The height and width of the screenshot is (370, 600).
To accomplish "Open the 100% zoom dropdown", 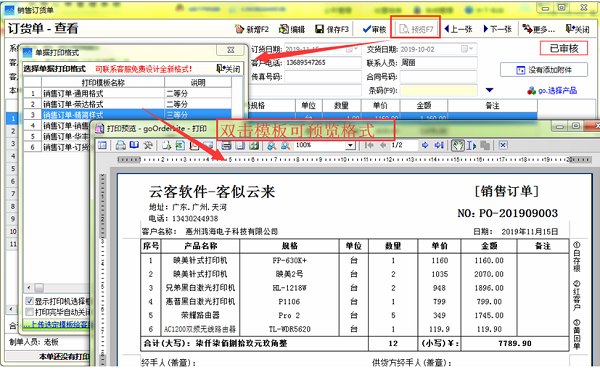I will 350,146.
